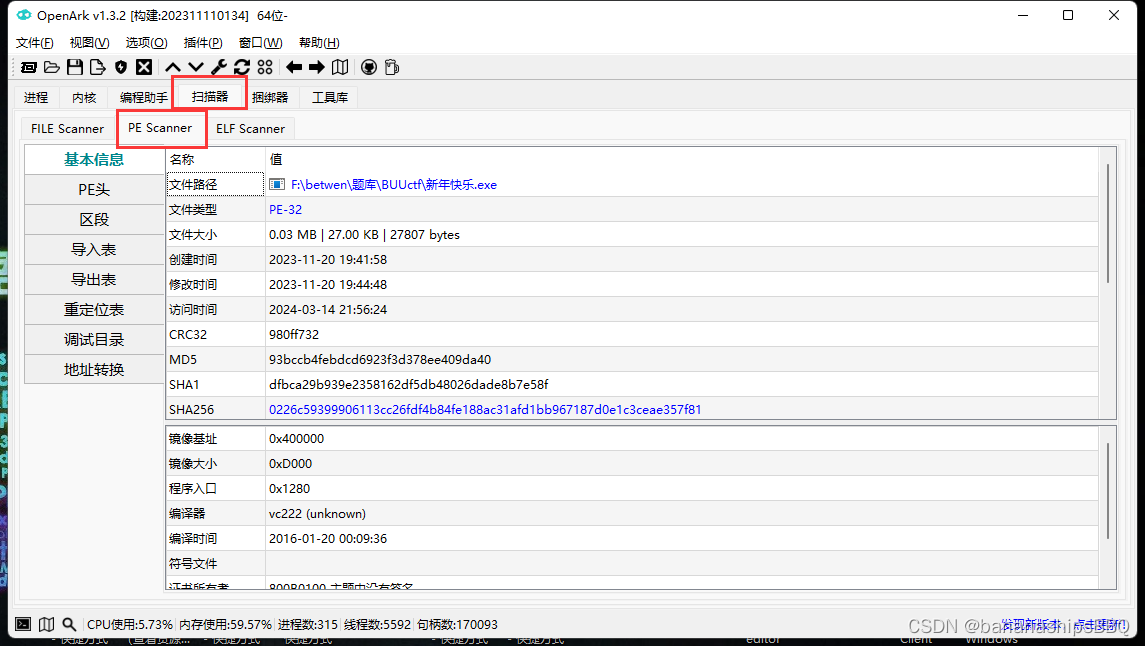Image resolution: width=1145 pixels, height=646 pixels.
Task: Click the 编译器 value vc222 (unknown)
Action: (317, 514)
